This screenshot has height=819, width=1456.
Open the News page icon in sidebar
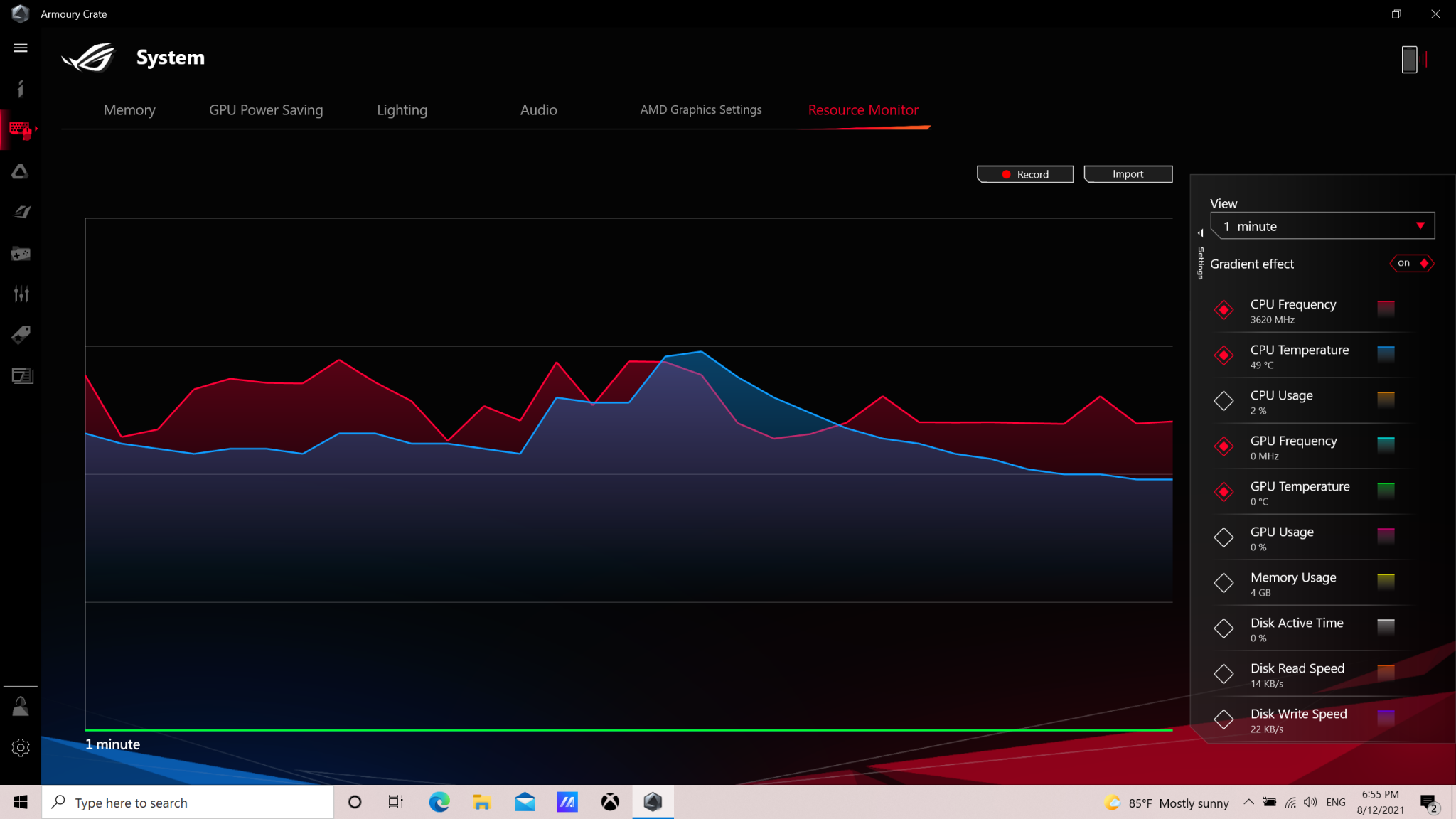[22, 375]
